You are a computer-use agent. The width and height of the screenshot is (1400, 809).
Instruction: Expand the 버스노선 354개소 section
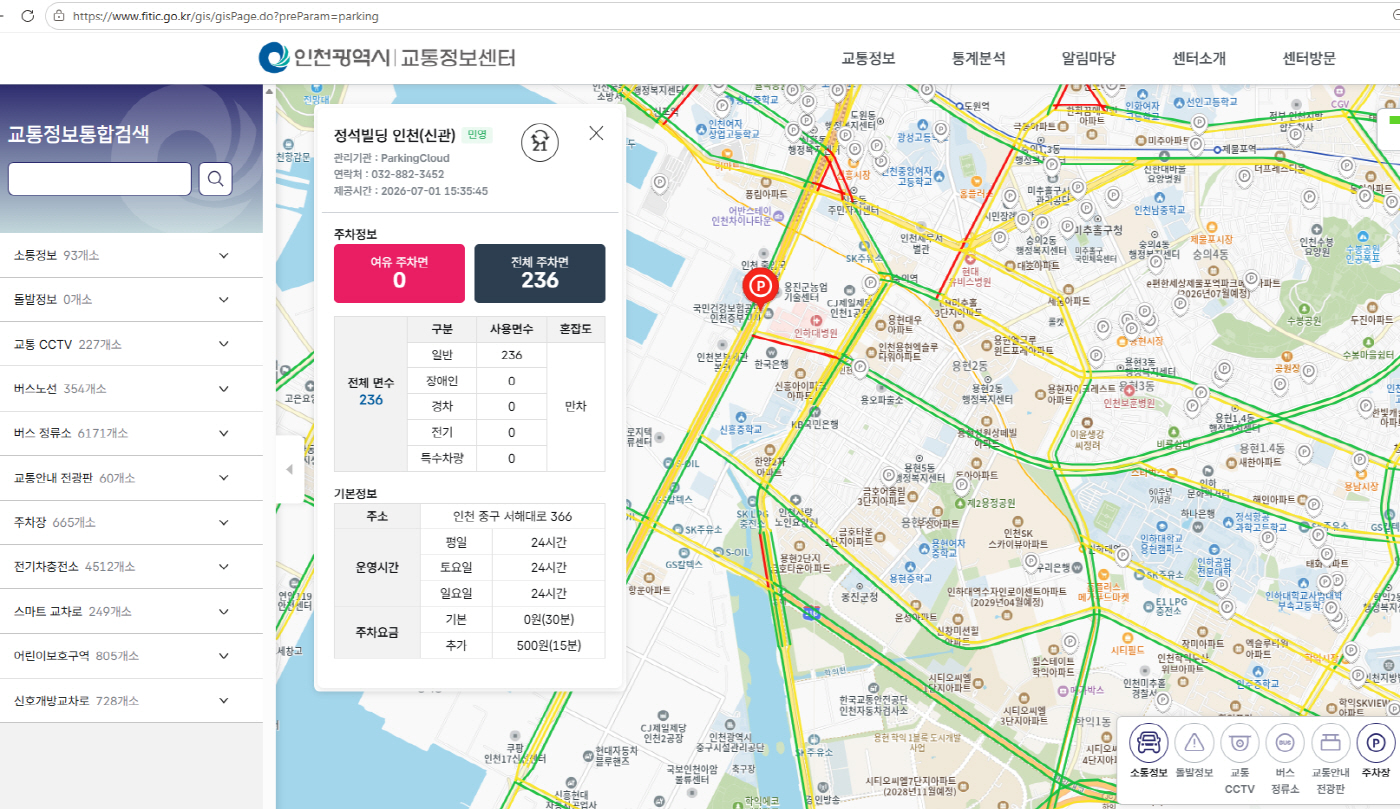[131, 389]
